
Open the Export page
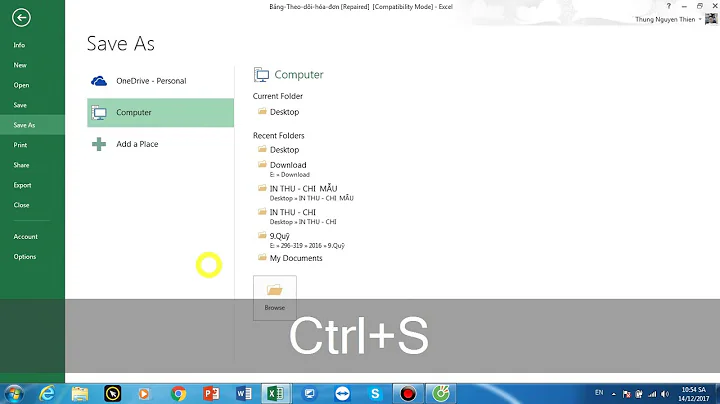pos(22,185)
